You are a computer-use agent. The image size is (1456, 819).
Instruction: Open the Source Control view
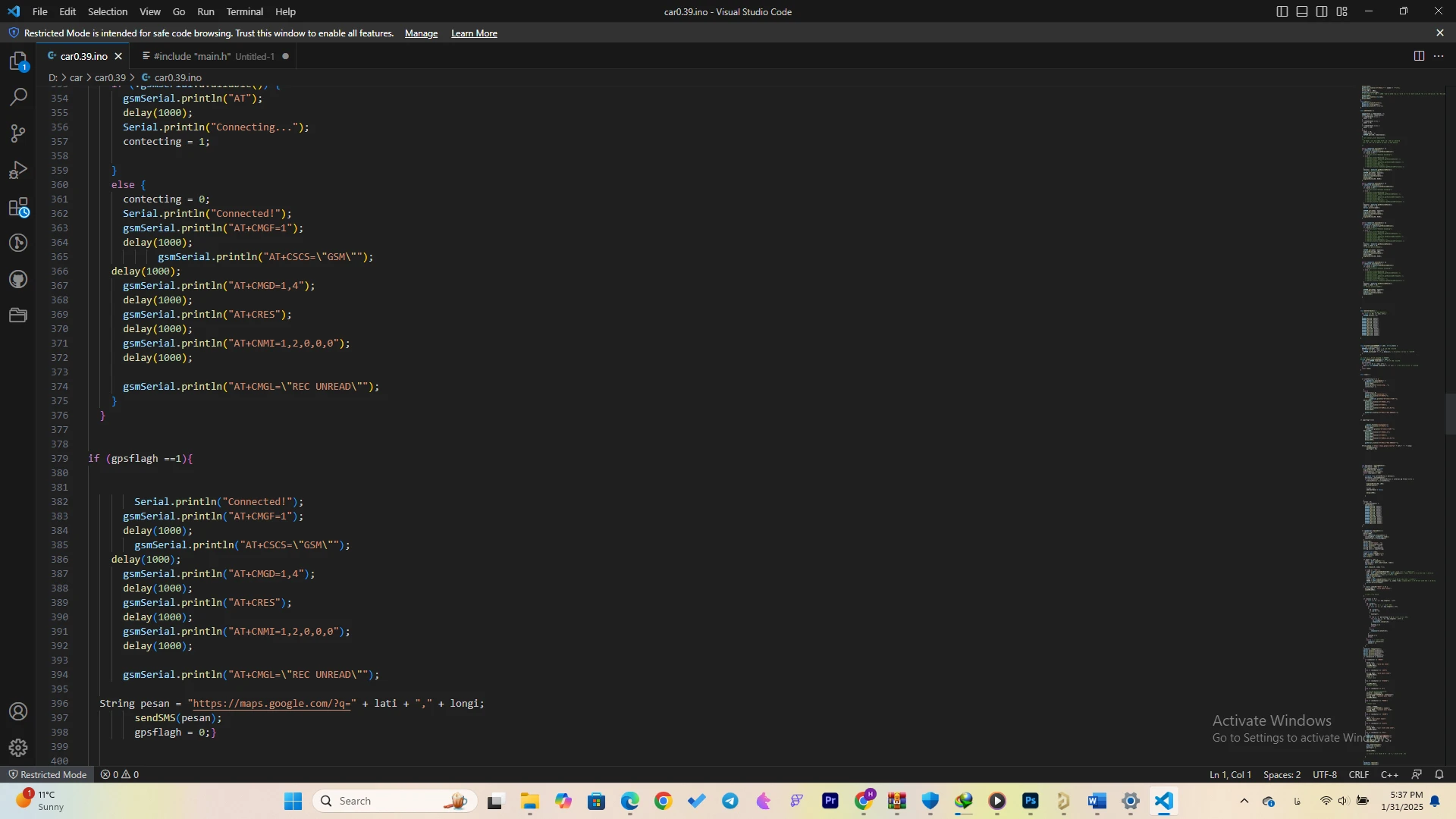click(18, 133)
